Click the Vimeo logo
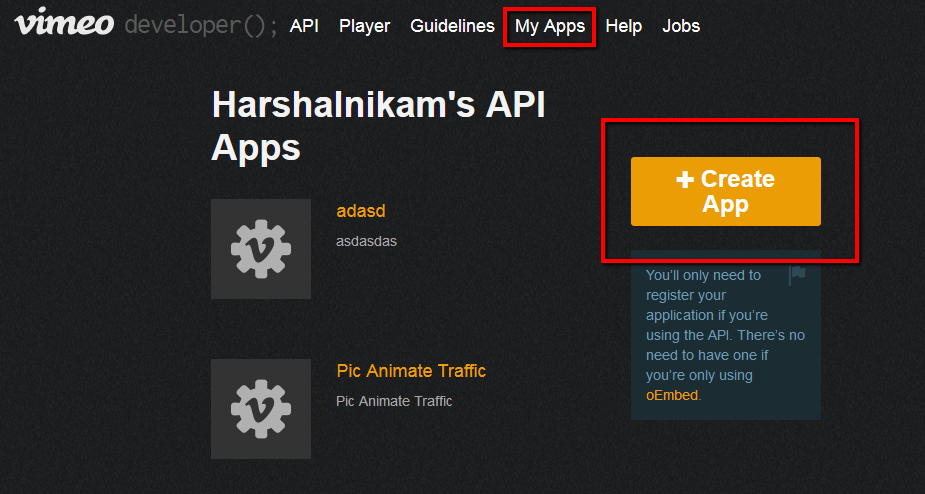Image resolution: width=925 pixels, height=494 pixels. pyautogui.click(x=64, y=22)
